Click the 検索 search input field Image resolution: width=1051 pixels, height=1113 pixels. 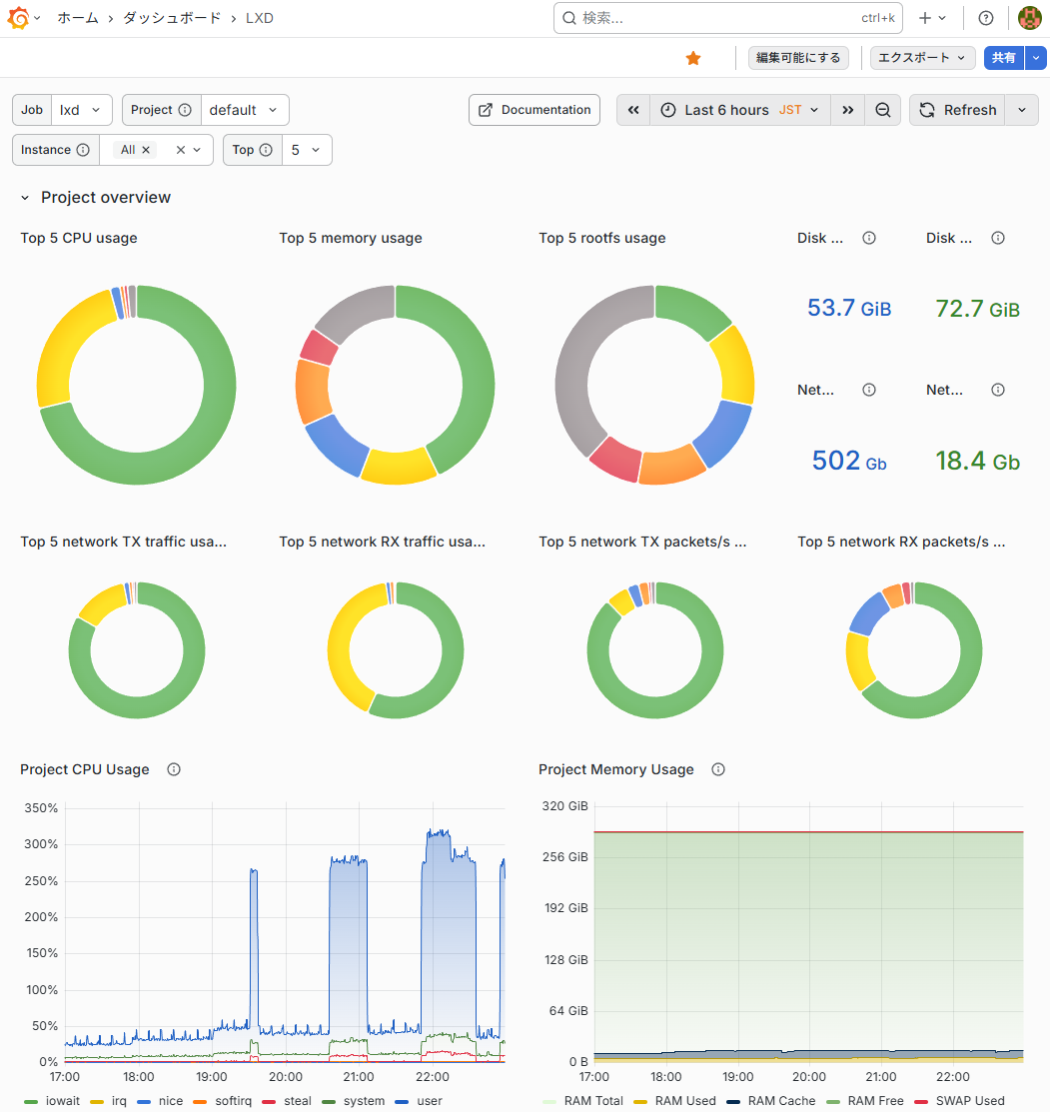point(727,17)
